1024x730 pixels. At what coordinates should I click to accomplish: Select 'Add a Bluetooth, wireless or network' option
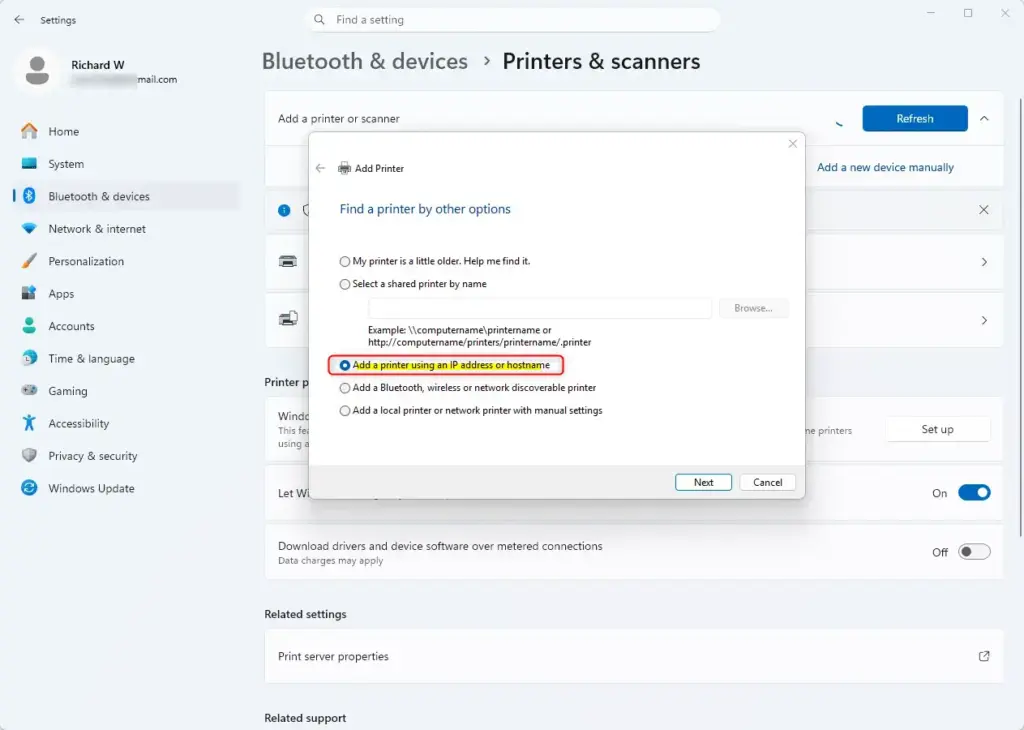click(344, 388)
